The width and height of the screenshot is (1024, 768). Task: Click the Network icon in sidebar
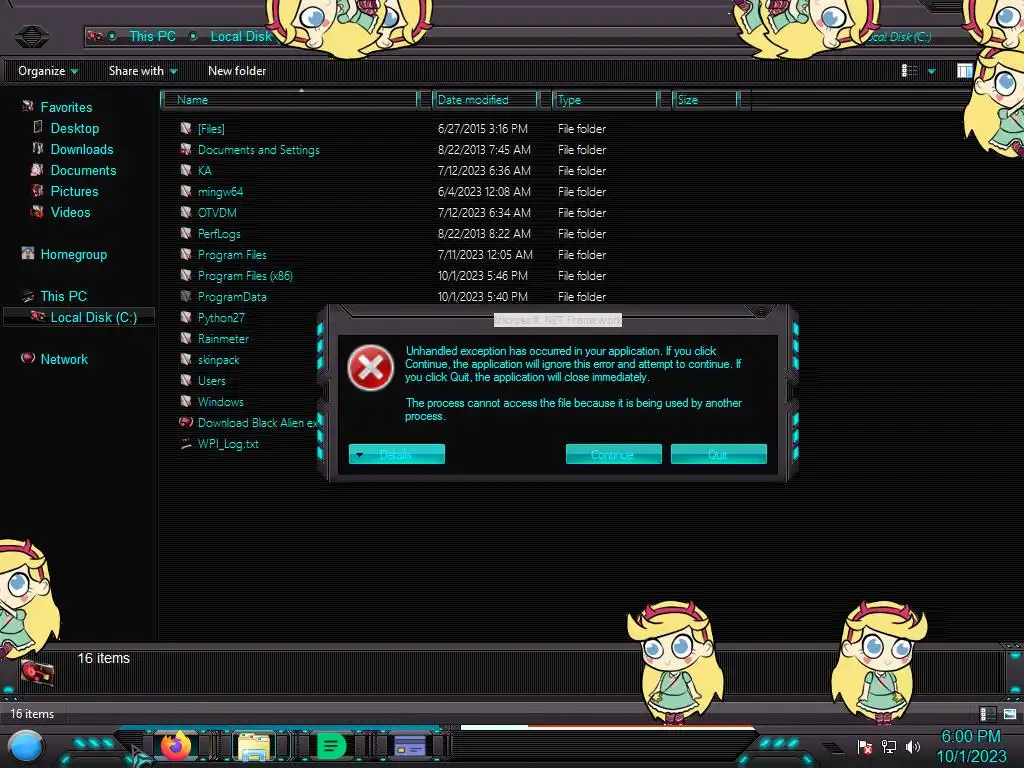coord(27,358)
